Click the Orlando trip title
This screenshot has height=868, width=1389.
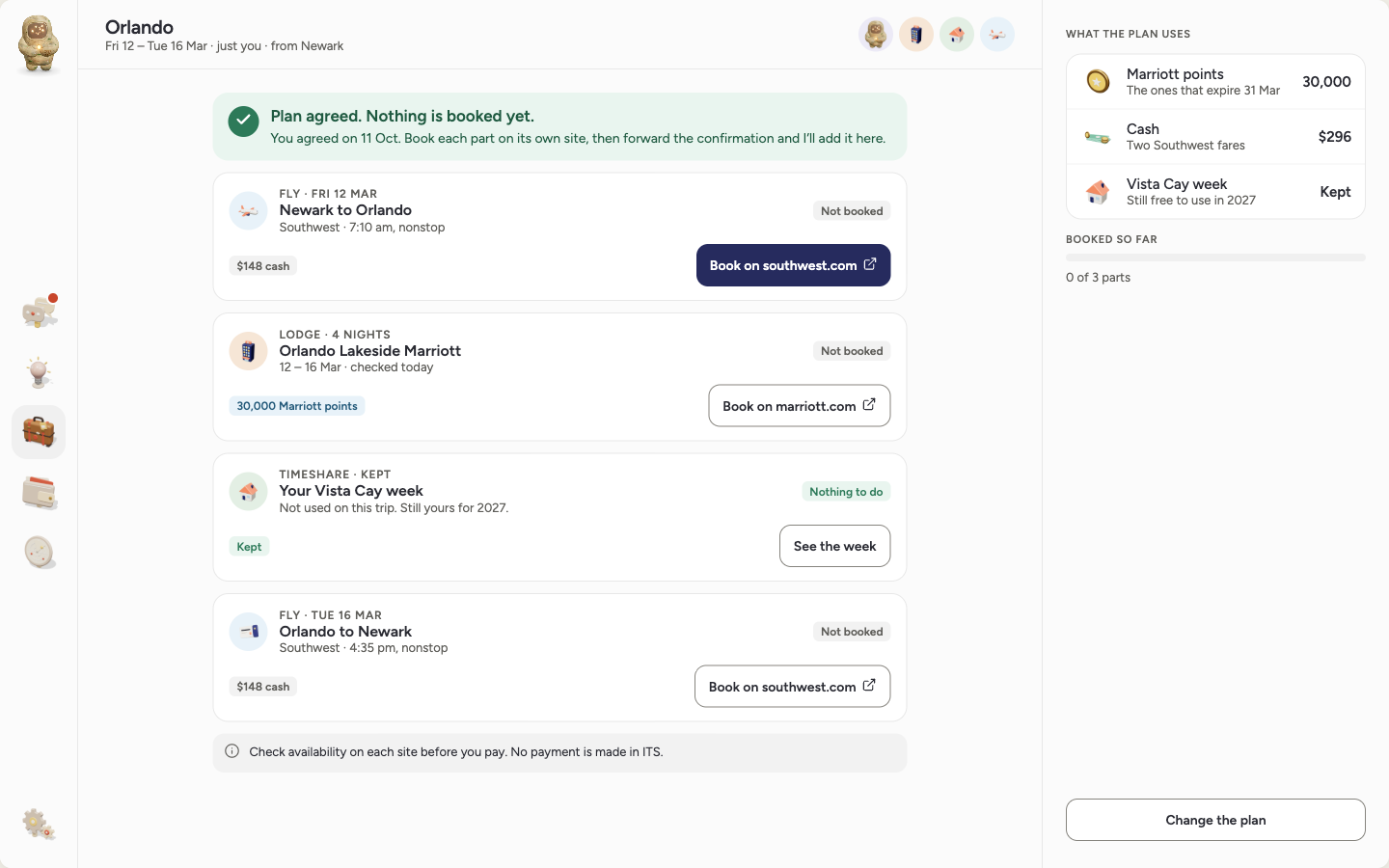(x=139, y=27)
